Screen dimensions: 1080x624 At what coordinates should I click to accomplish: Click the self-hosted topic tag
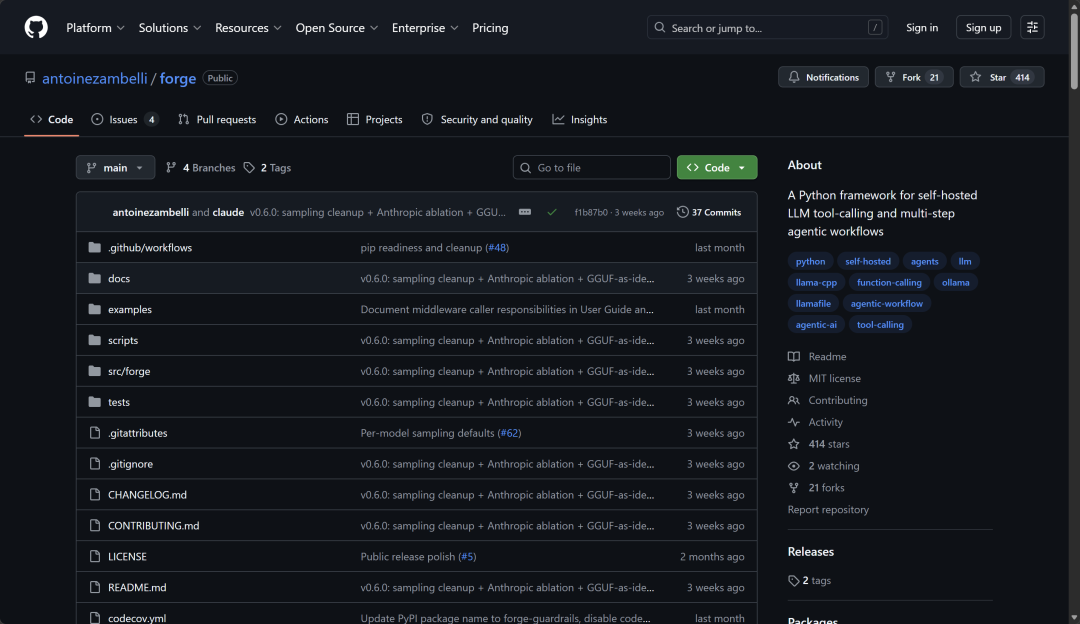click(x=868, y=261)
